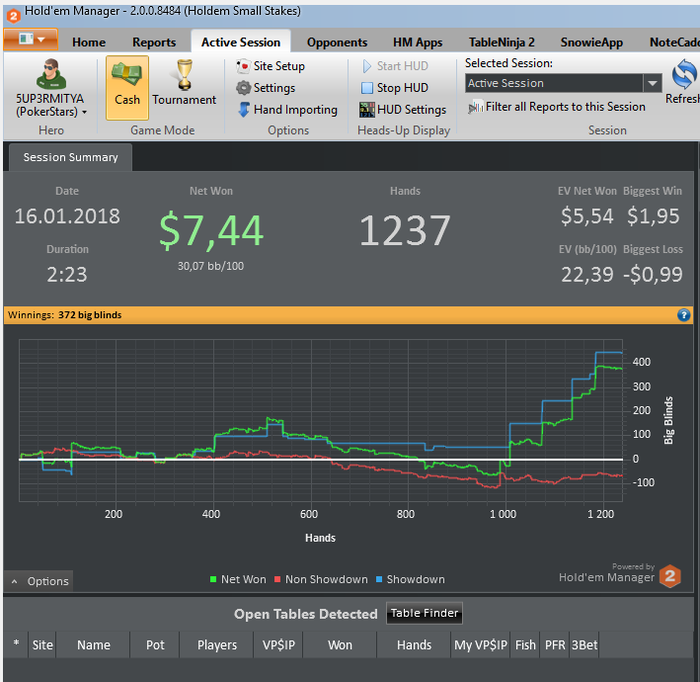
Task: Sort by Hands column header
Action: coord(414,645)
